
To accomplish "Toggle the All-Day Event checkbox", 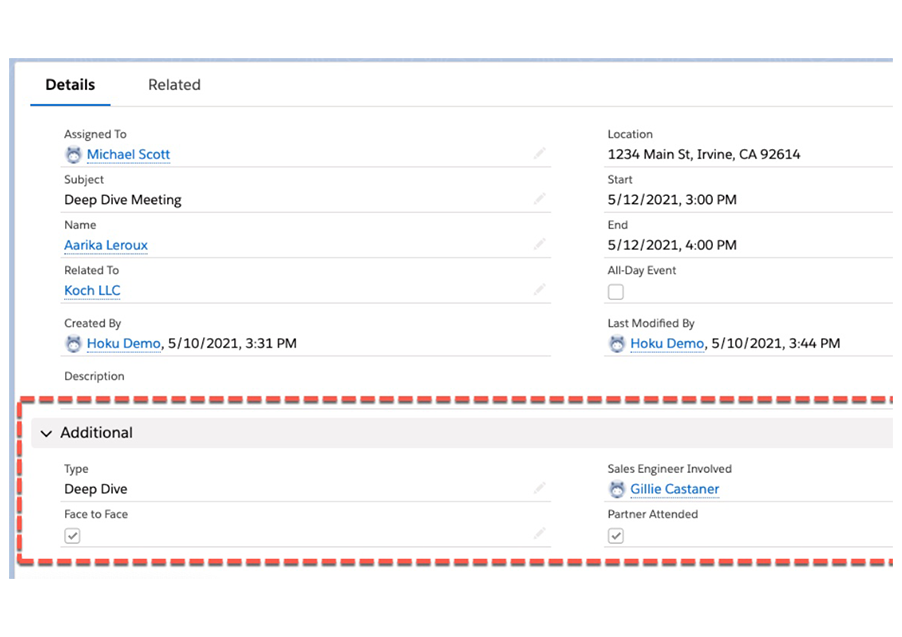I will (x=616, y=292).
